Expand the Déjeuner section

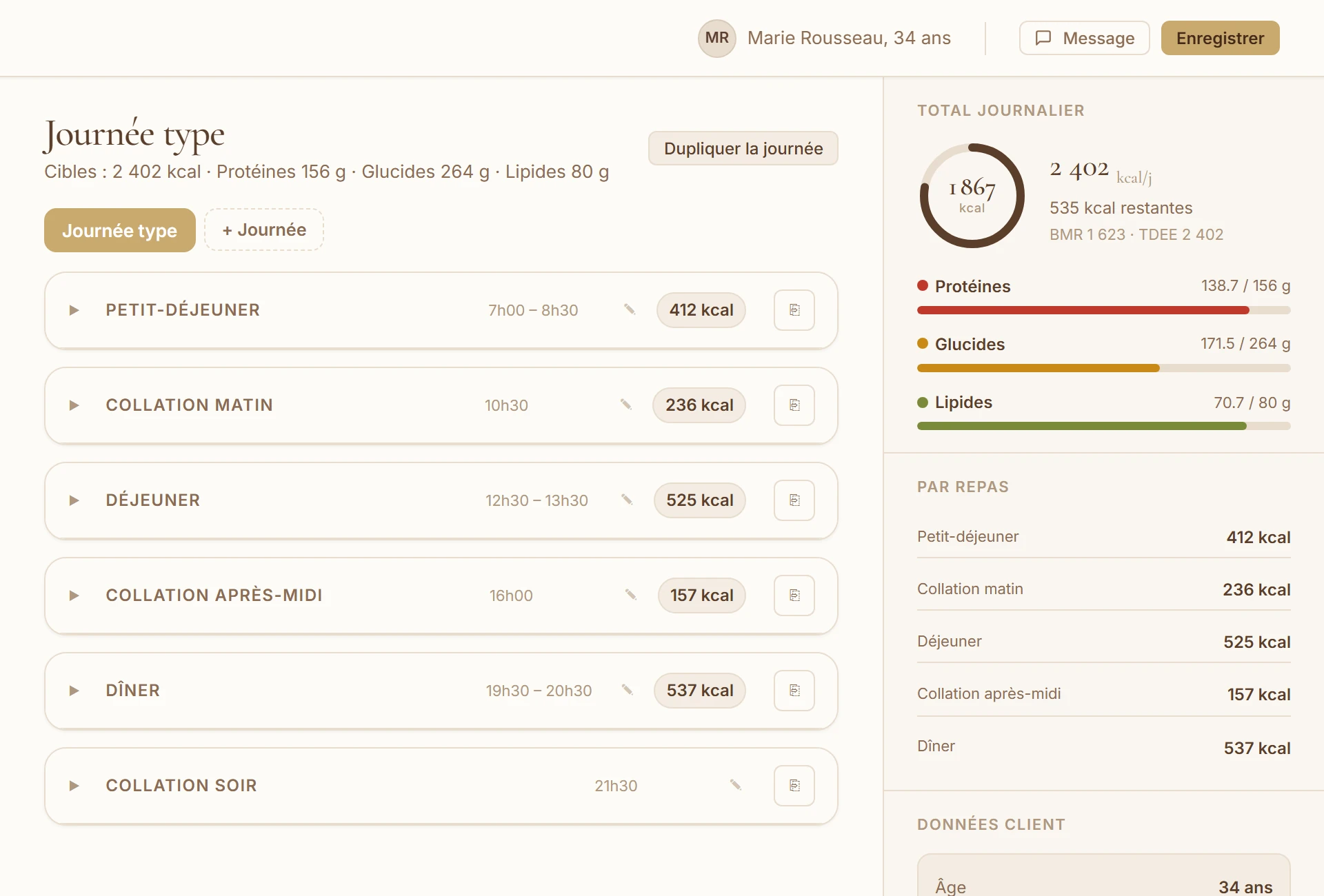[x=74, y=500]
